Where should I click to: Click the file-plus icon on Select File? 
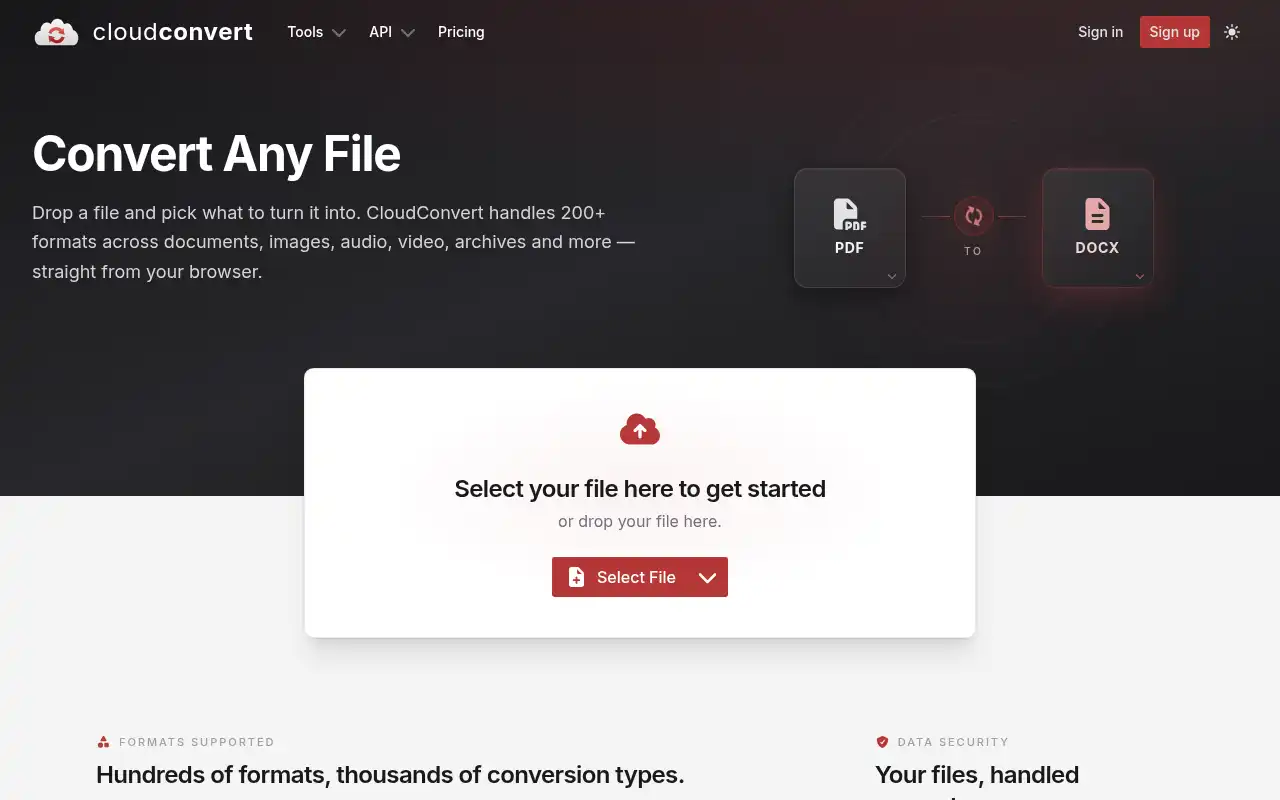576,577
